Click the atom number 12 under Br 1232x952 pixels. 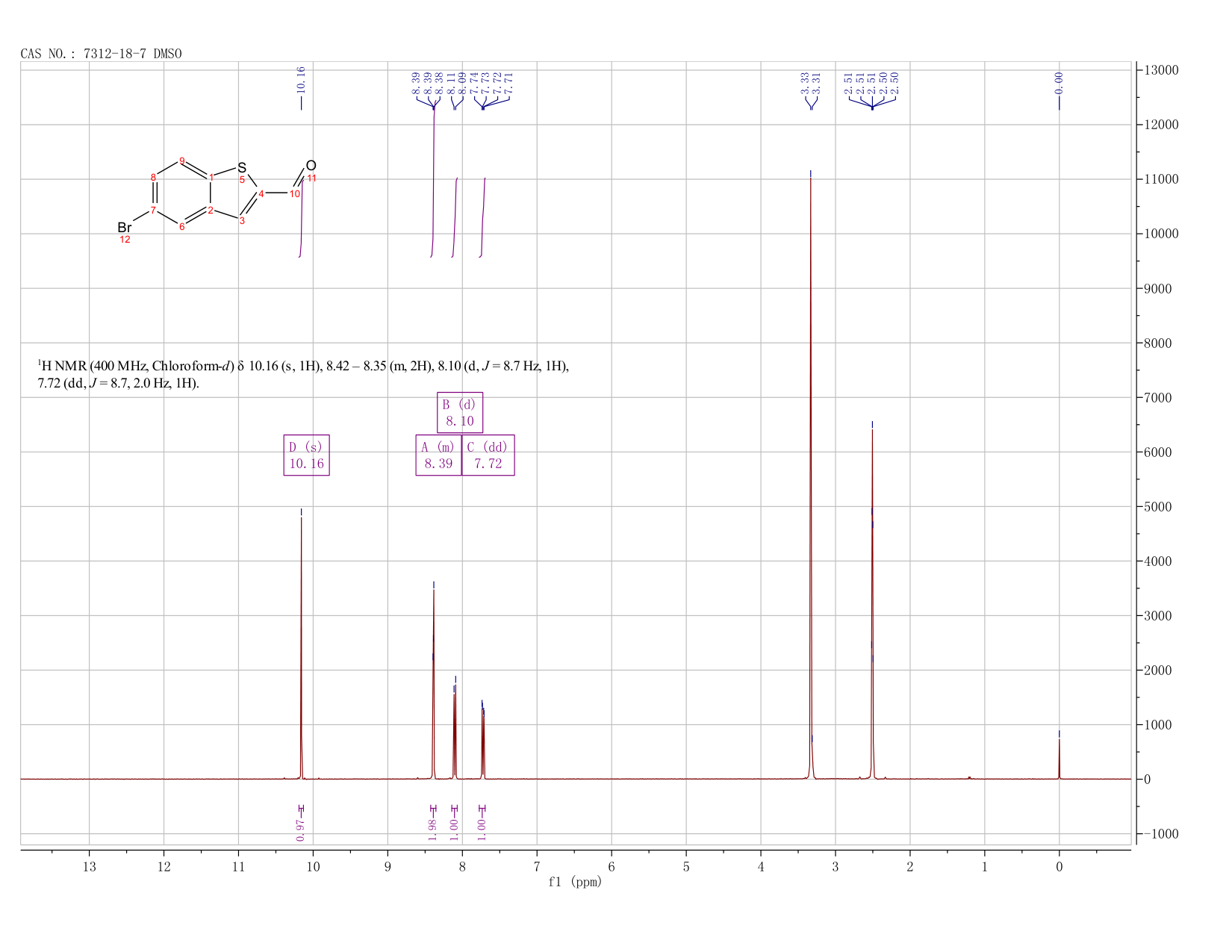[125, 240]
